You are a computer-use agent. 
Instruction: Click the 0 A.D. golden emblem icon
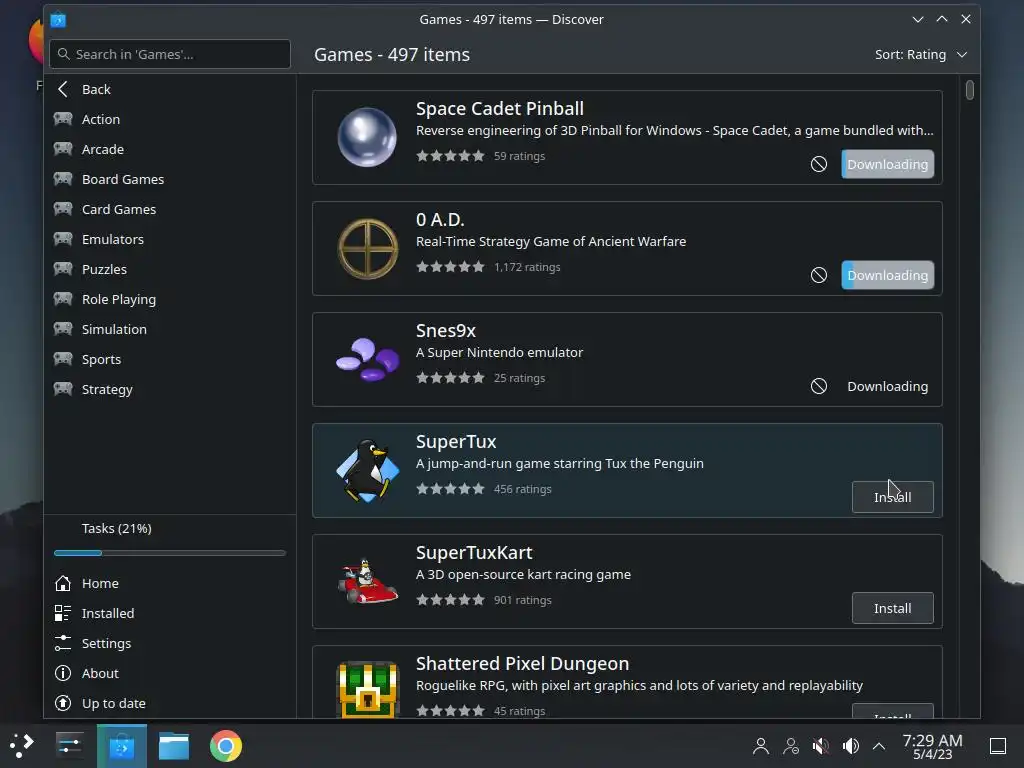pyautogui.click(x=368, y=249)
